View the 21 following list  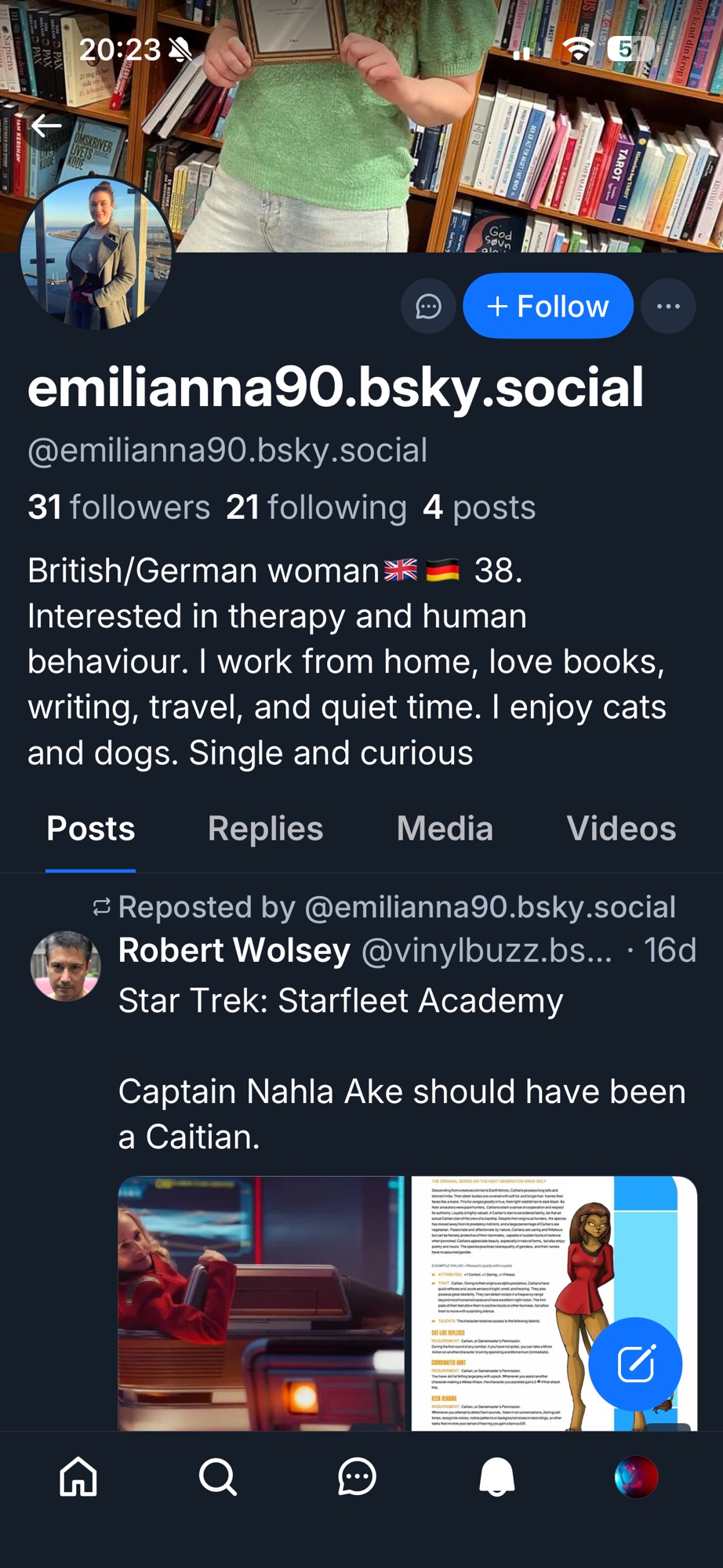click(x=316, y=507)
